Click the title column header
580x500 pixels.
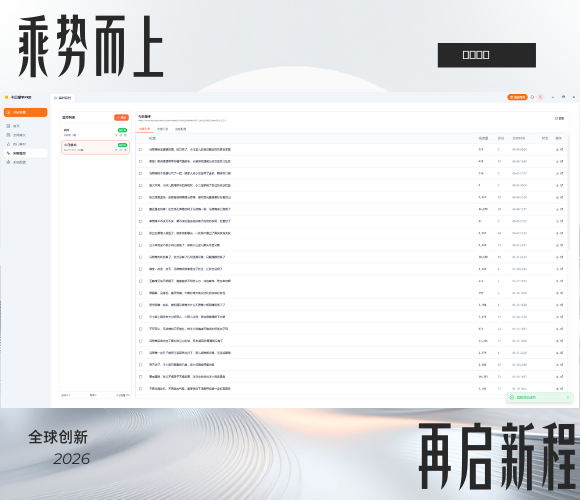pos(152,138)
